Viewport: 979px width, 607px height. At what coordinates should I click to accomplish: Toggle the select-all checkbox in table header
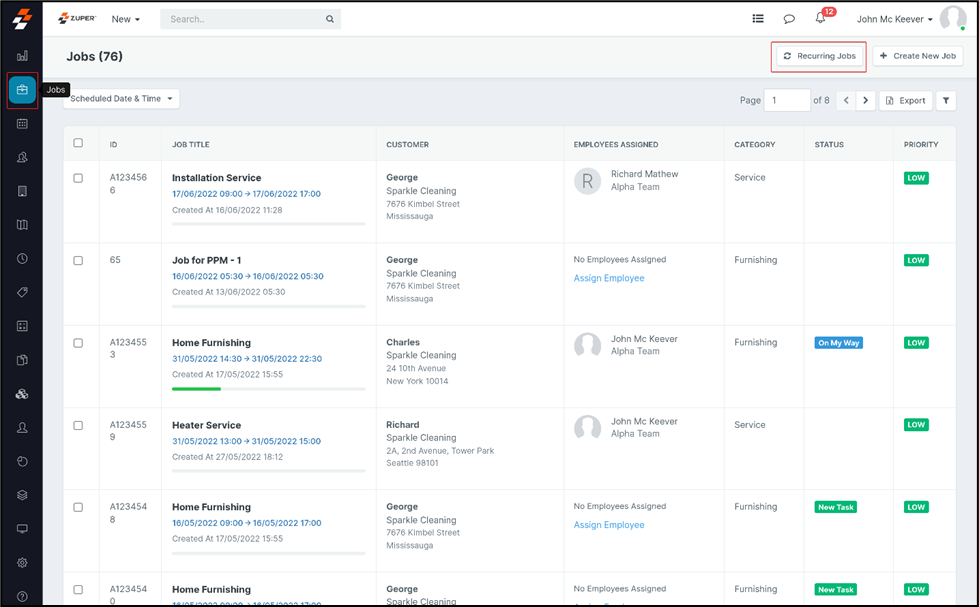[x=79, y=143]
